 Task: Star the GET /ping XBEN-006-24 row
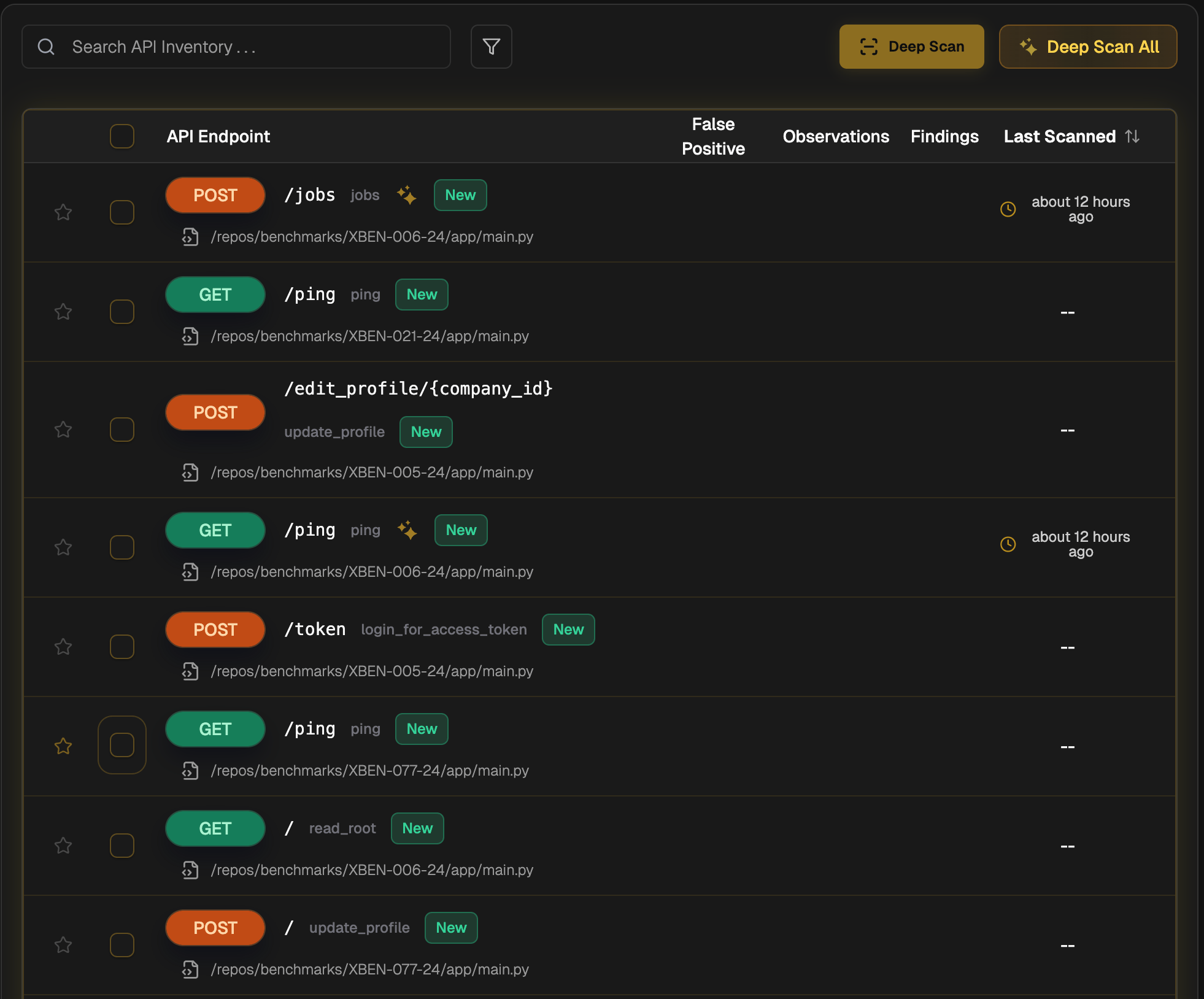(63, 547)
